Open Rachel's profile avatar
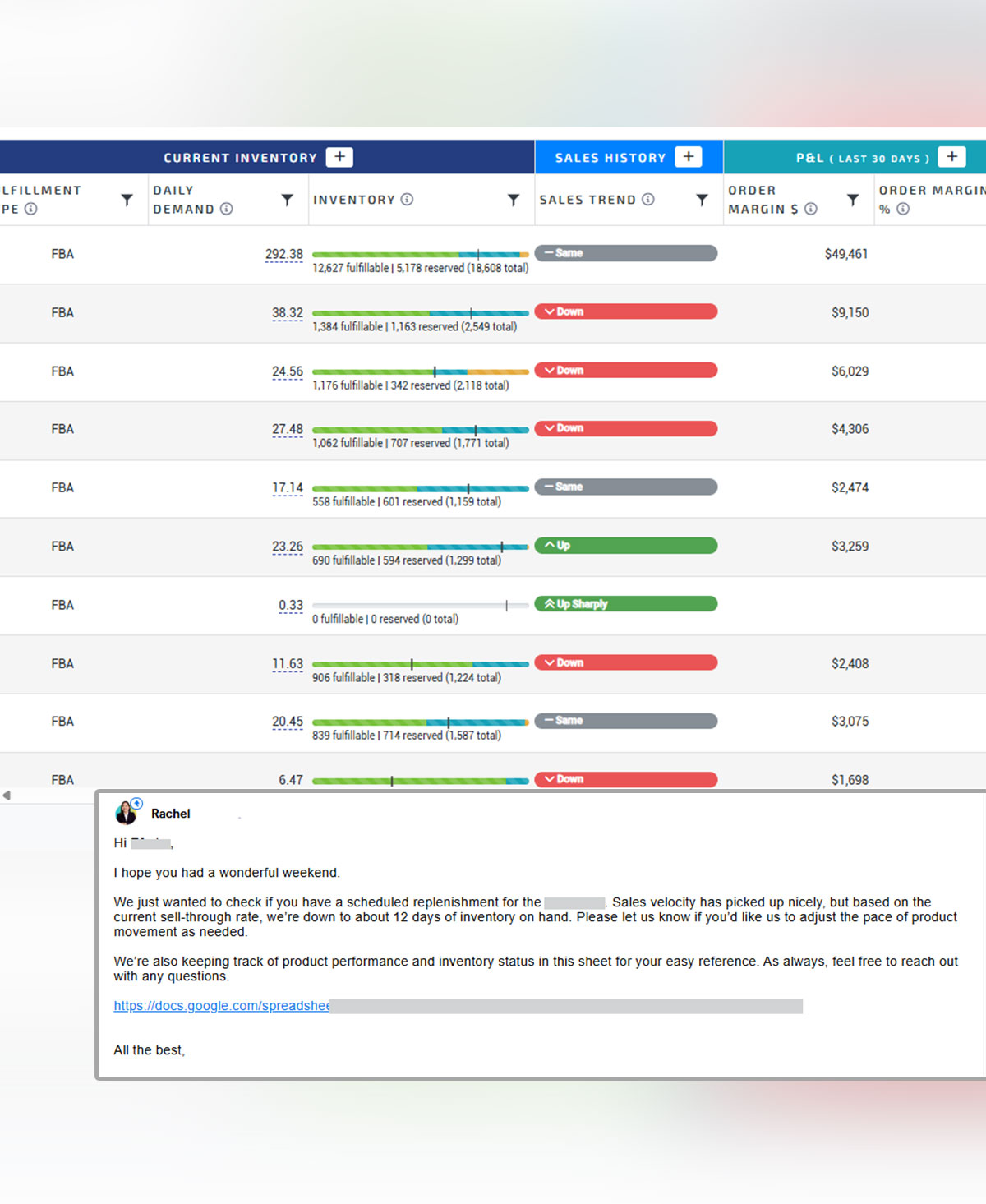The image size is (986, 1204). tap(127, 812)
